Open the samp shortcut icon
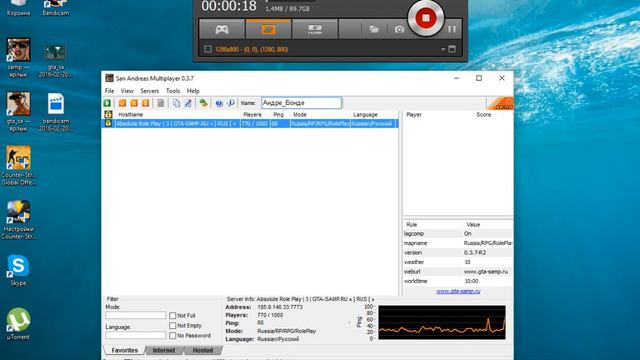 (18, 58)
